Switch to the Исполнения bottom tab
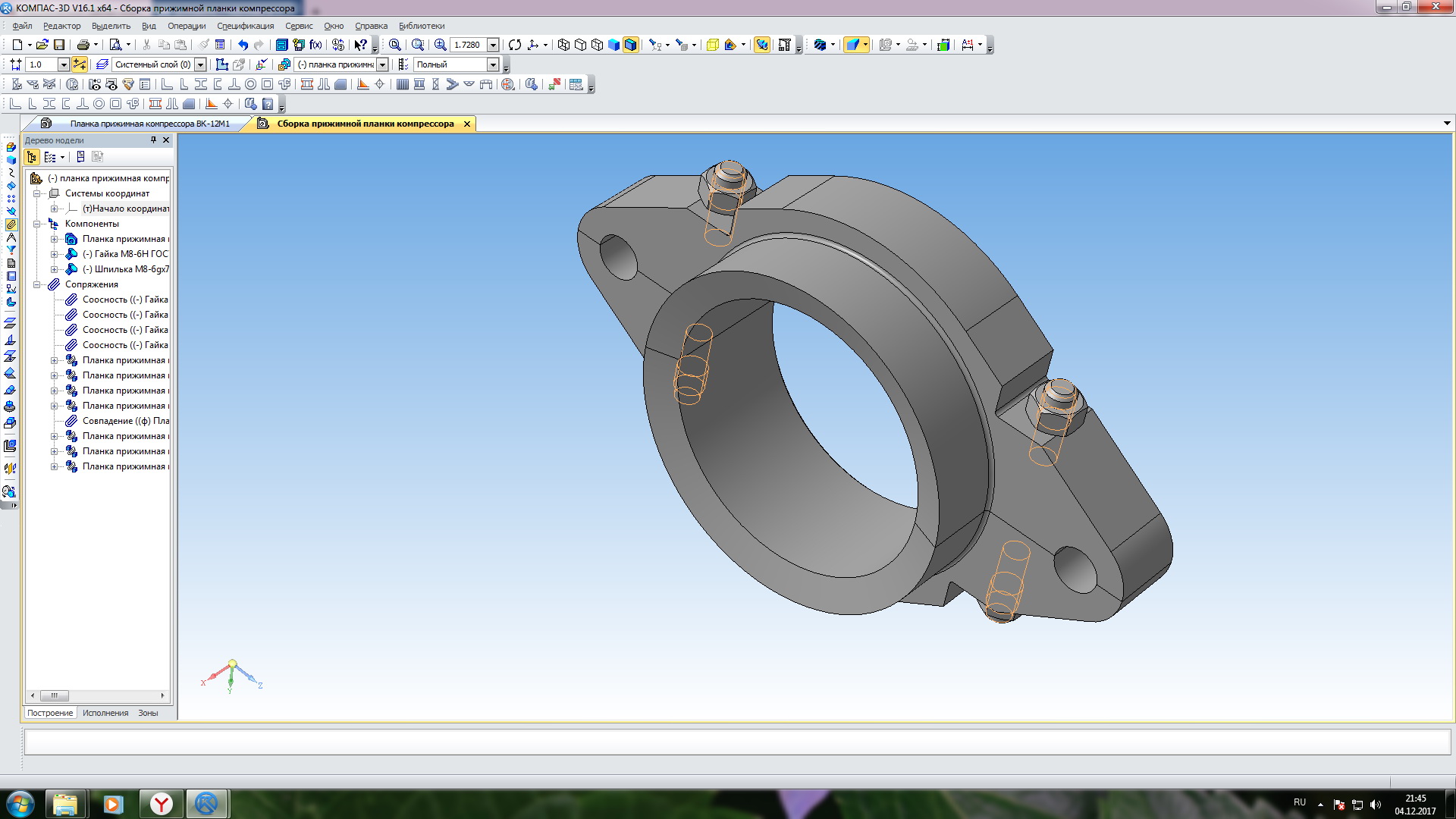This screenshot has width=1456, height=819. point(105,713)
